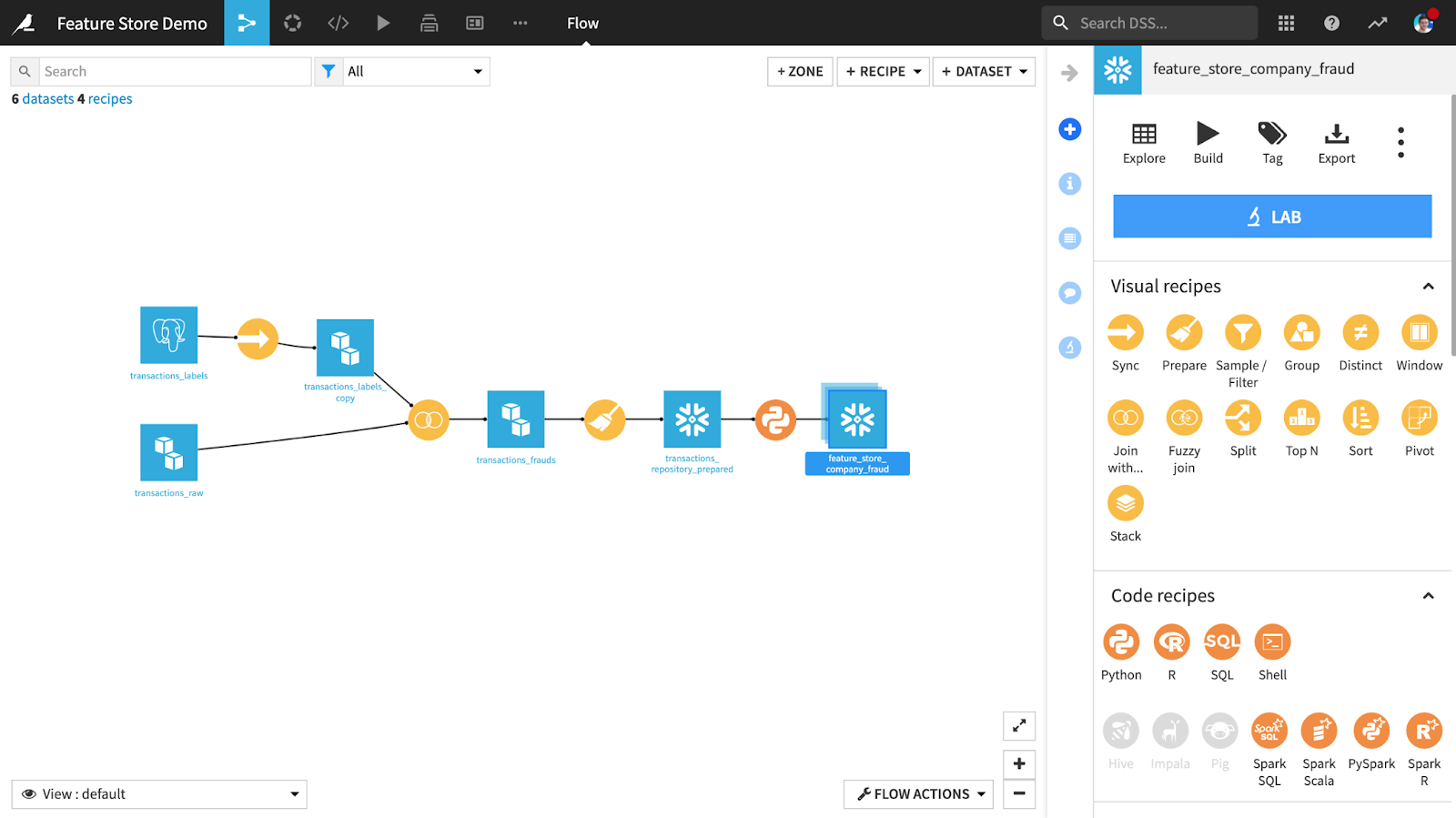
Task: Select the feature_store_company_fraud dataset node
Action: (857, 419)
